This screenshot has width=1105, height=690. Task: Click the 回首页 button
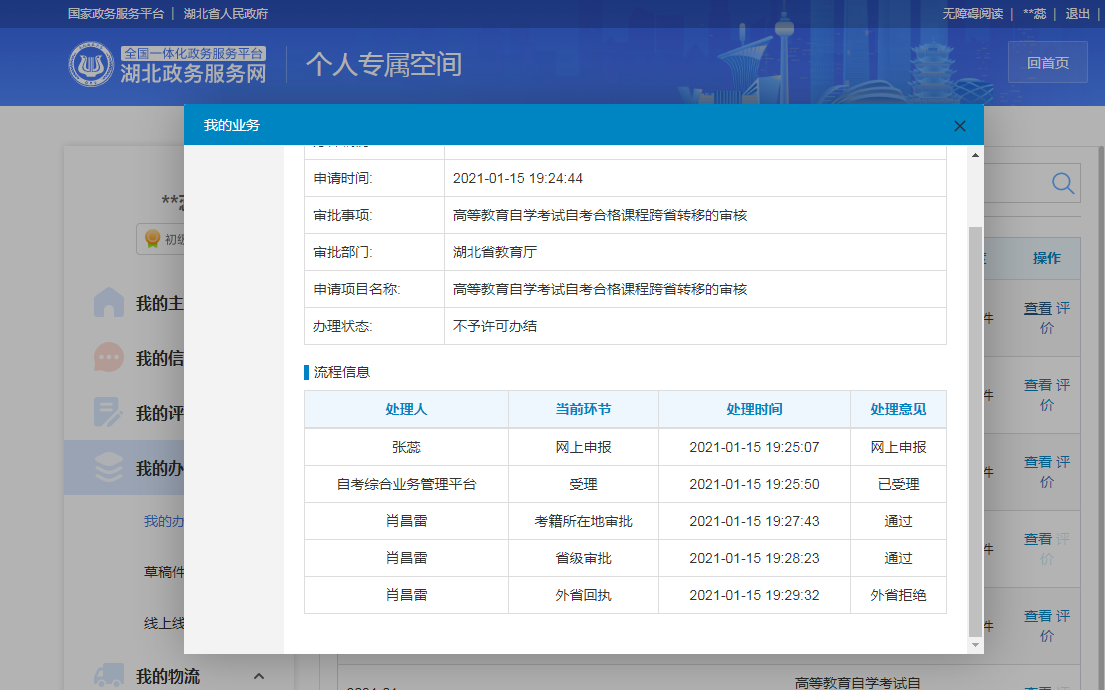1047,61
